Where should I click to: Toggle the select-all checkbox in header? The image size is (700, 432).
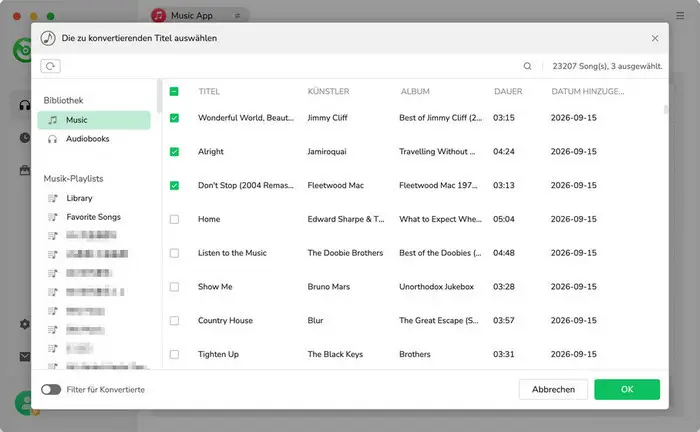coord(174,91)
